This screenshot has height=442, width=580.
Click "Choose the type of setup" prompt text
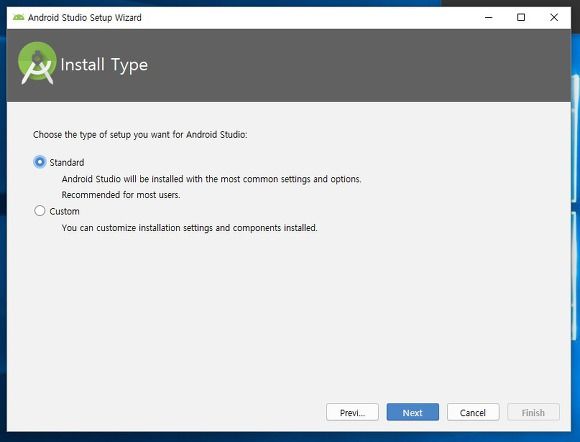[x=140, y=135]
